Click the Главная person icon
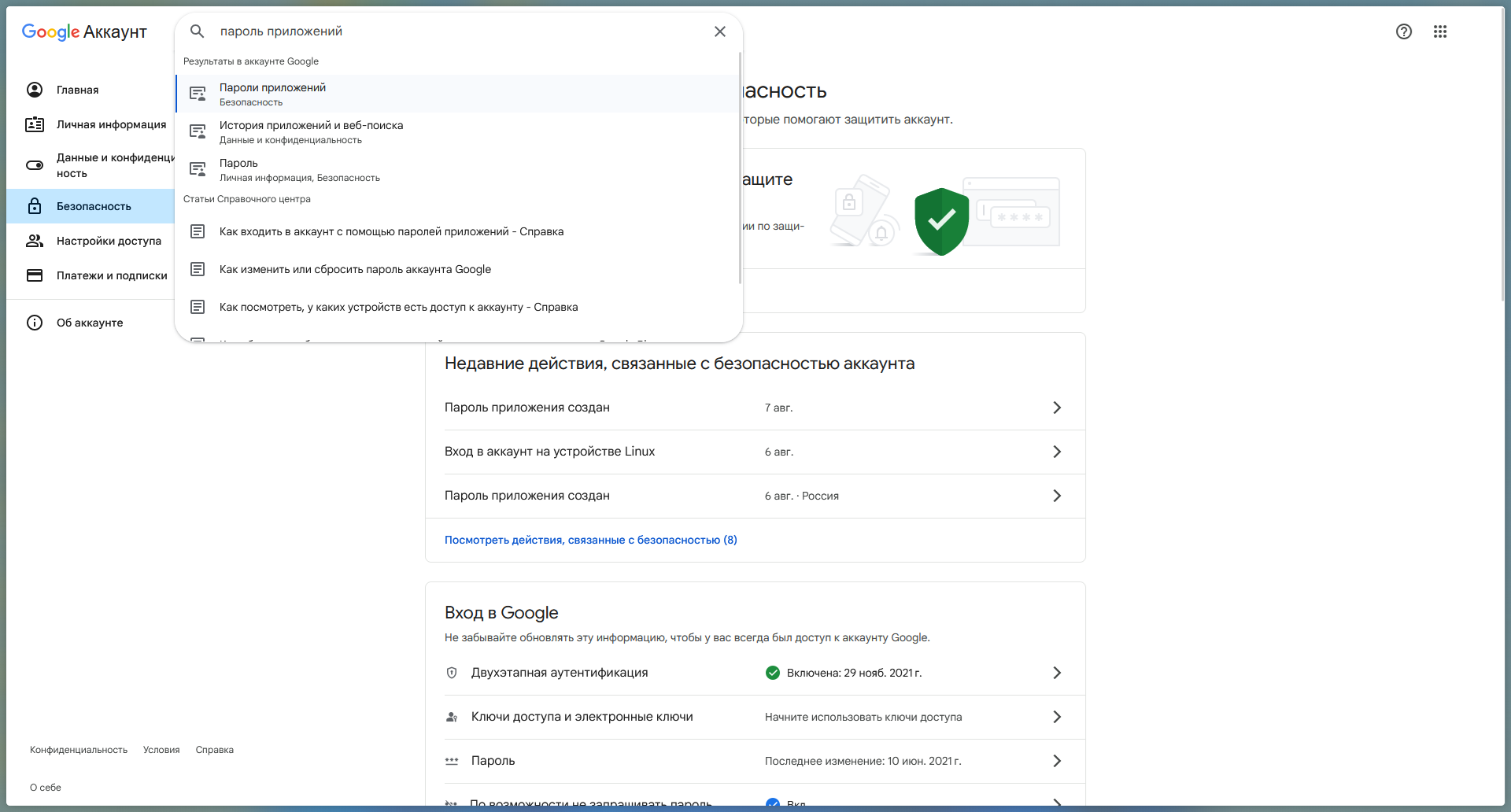 pyautogui.click(x=35, y=90)
